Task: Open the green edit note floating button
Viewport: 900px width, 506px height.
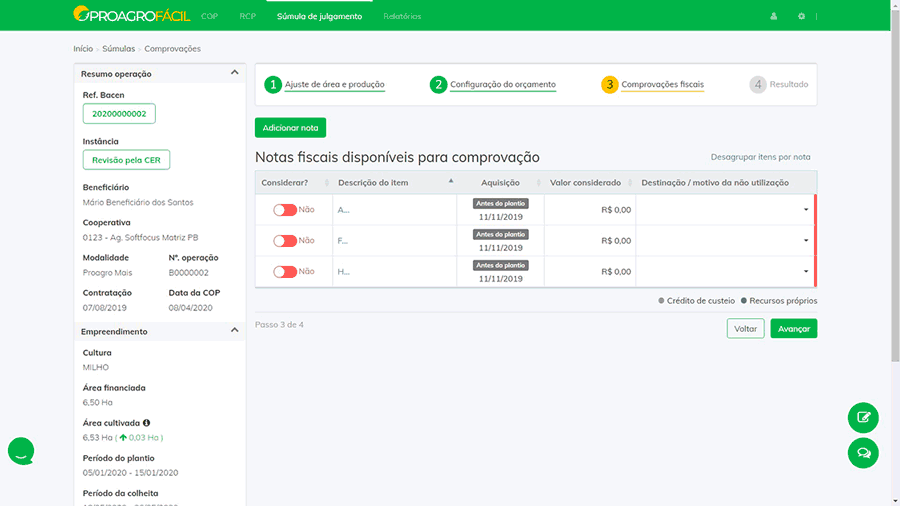Action: (x=863, y=417)
